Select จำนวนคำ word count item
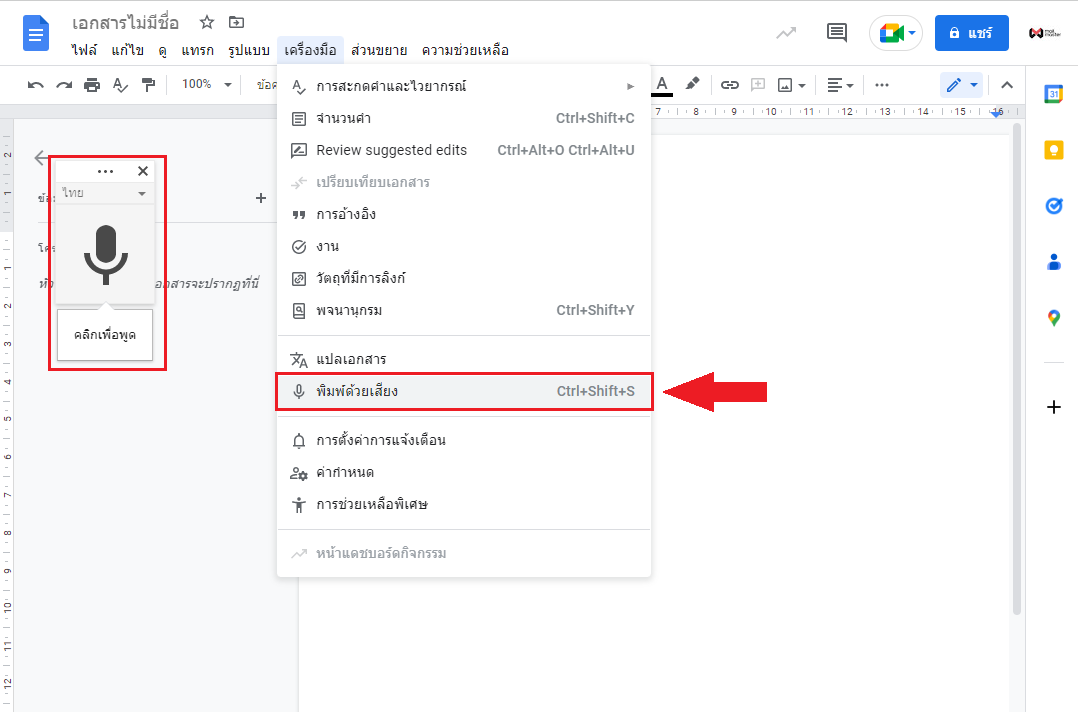Image resolution: width=1078 pixels, height=712 pixels. (464, 118)
